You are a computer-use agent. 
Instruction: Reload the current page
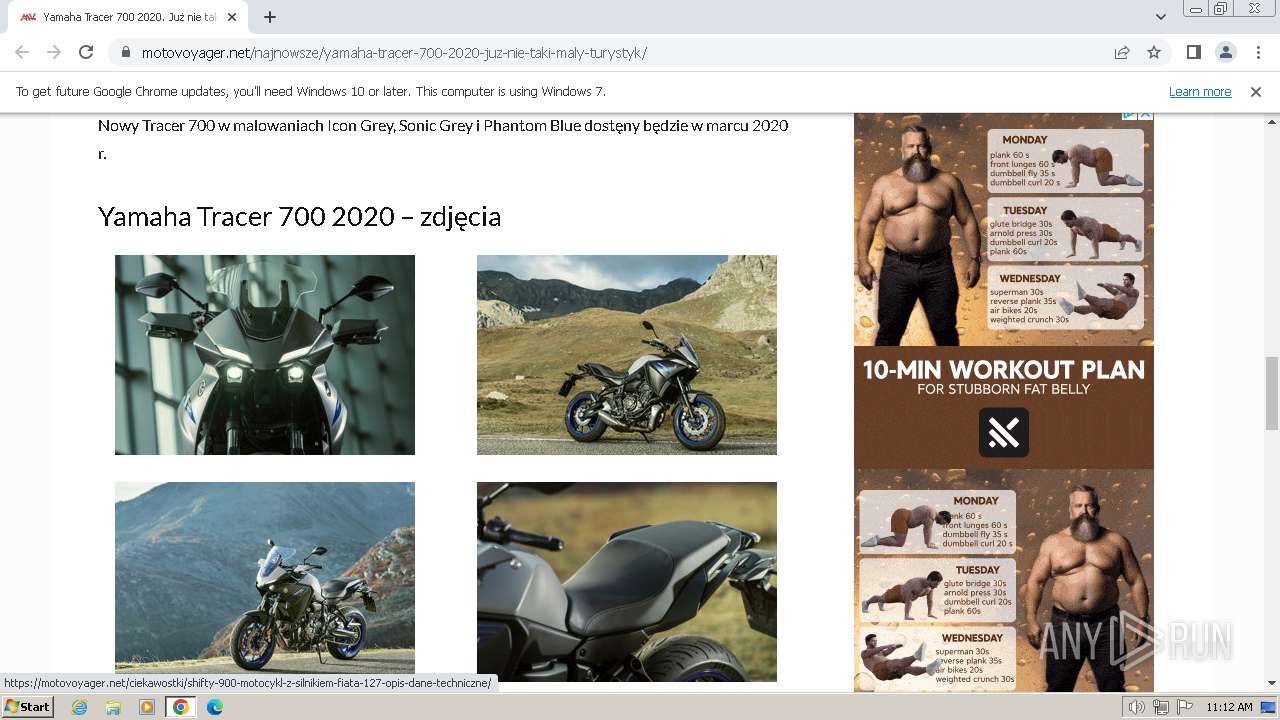pos(86,52)
